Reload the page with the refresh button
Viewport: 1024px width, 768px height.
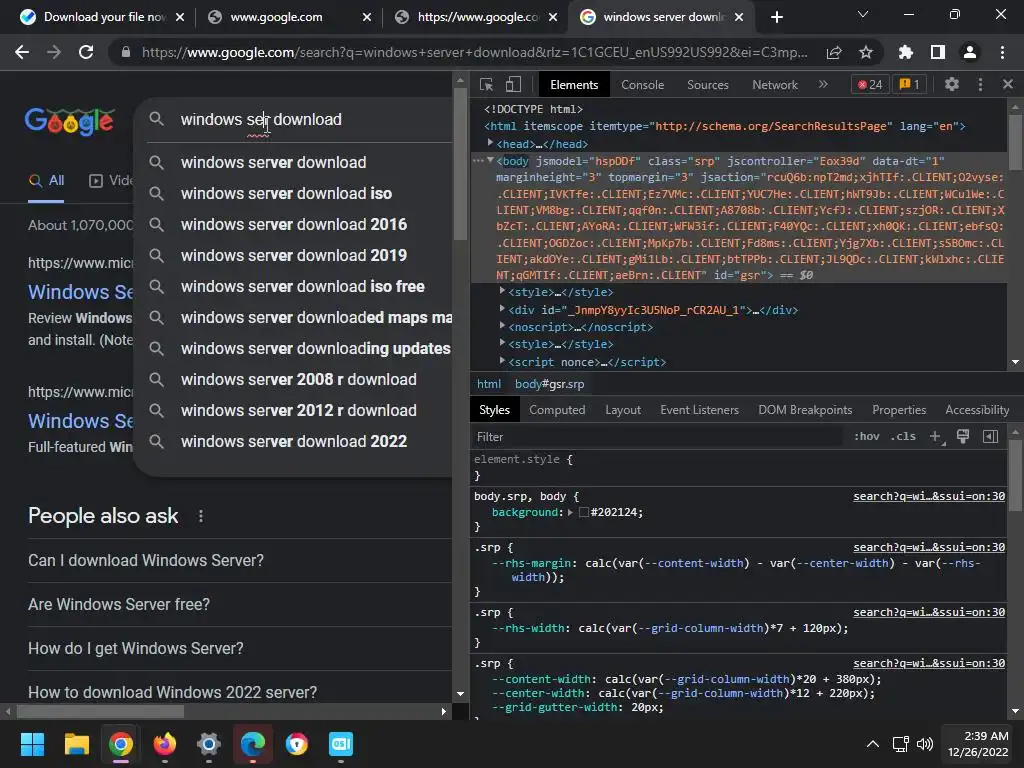coord(86,52)
